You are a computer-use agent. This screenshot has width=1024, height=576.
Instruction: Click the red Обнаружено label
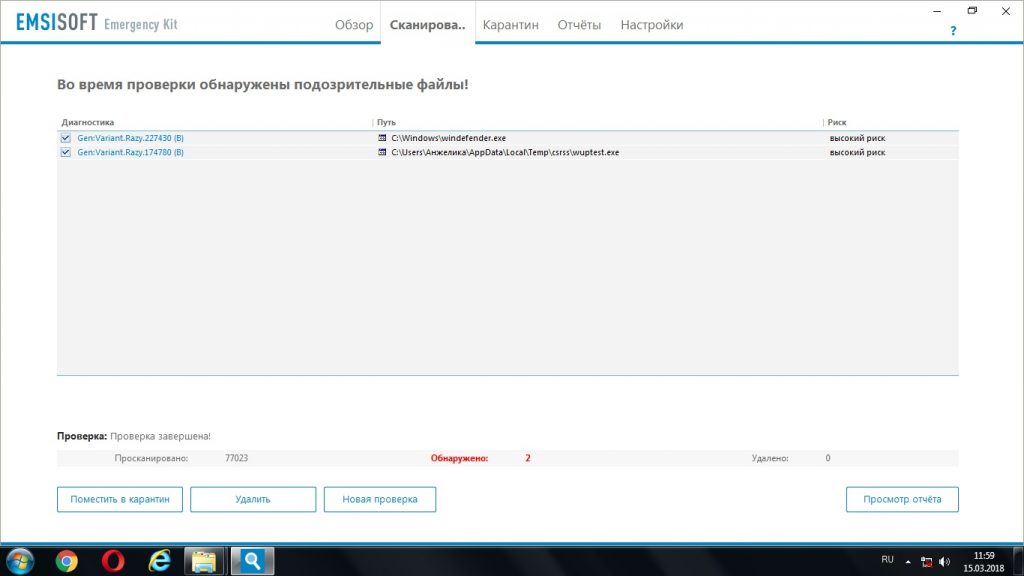point(459,458)
